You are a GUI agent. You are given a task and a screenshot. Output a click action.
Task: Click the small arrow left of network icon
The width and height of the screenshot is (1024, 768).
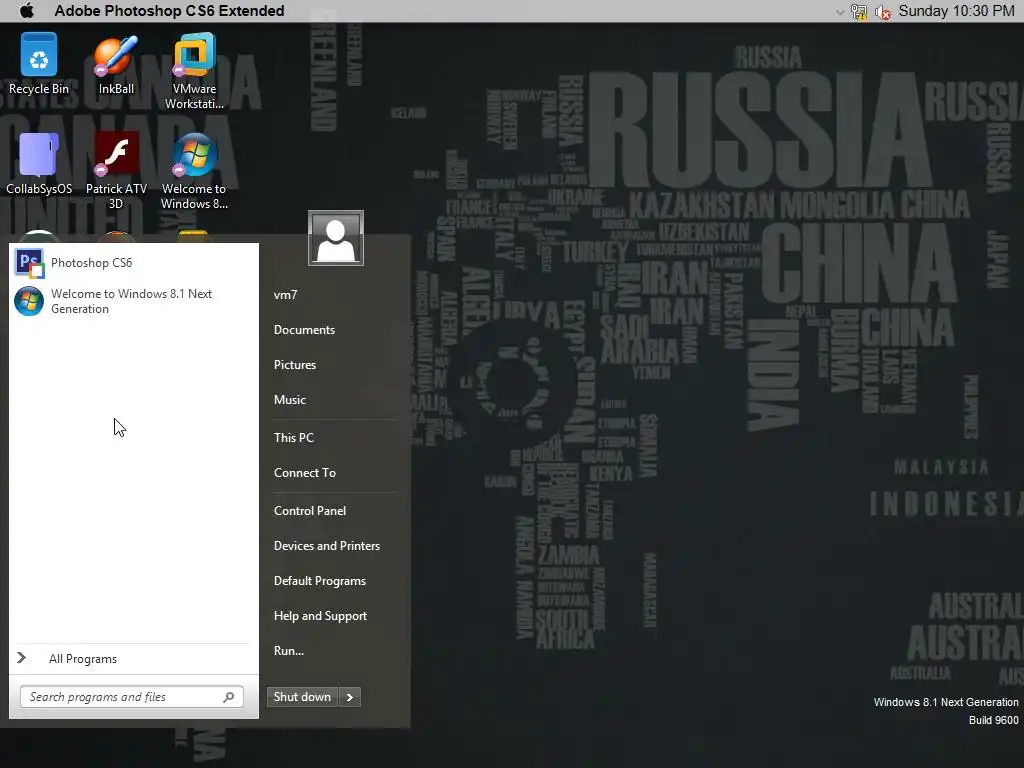(x=840, y=12)
